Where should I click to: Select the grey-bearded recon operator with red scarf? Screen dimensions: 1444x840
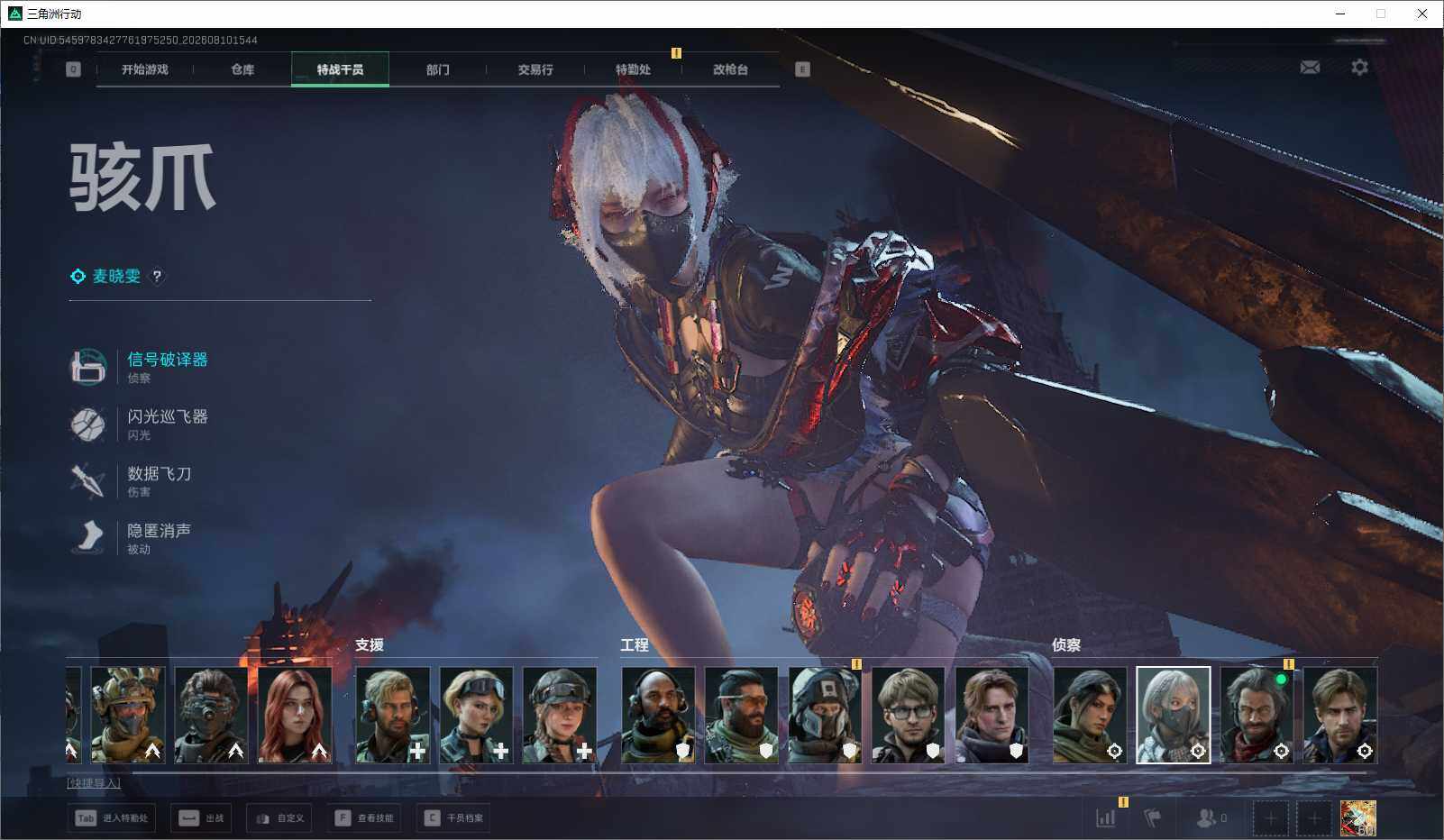1257,716
